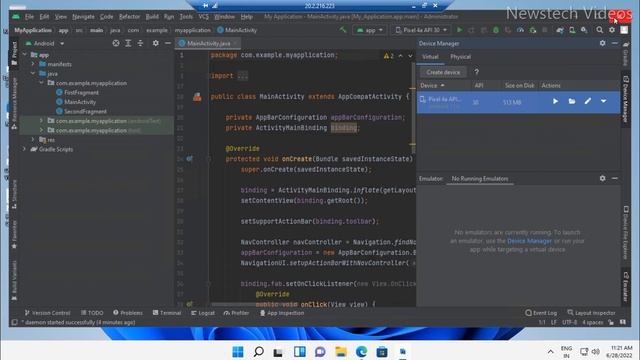The image size is (640, 360).
Task: Open Search Everywhere magnifier icon
Action: (600, 30)
